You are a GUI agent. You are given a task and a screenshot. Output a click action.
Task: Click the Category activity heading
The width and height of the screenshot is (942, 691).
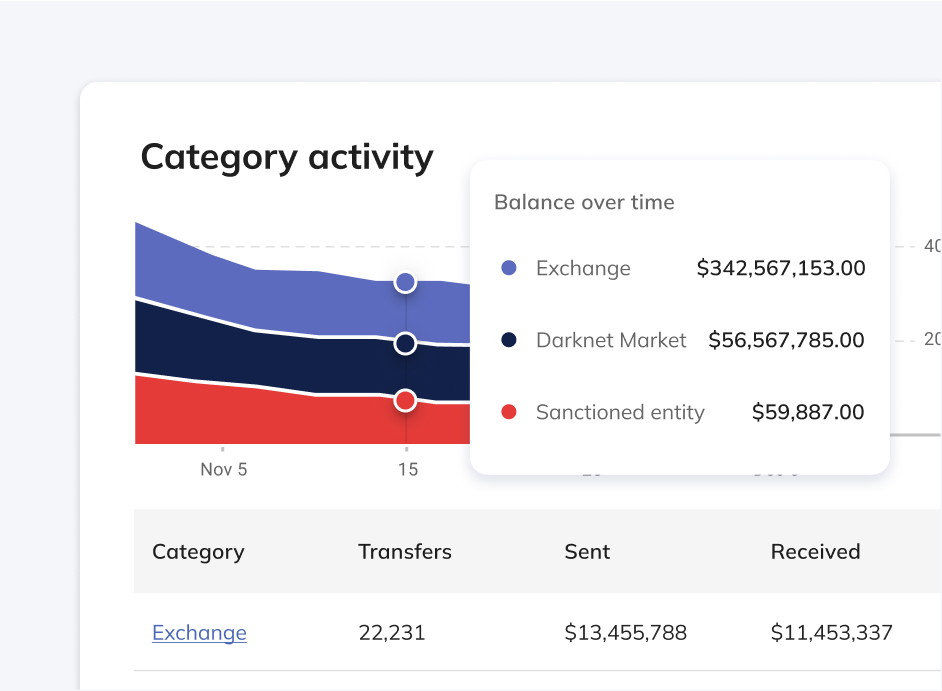287,158
